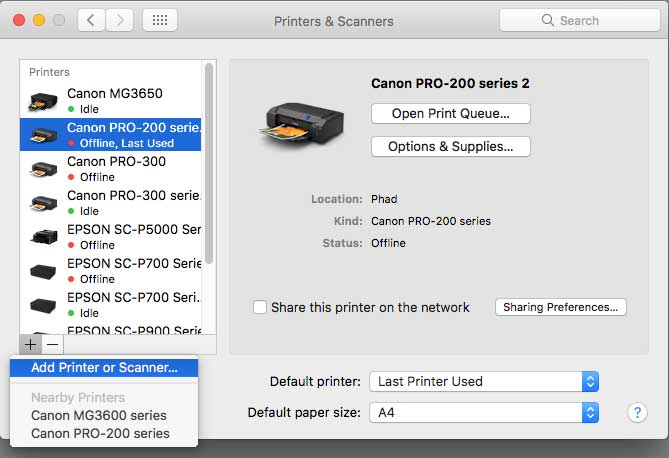The image size is (669, 458).
Task: Select the offline EPSON SC-P700 Series name
Action: 134,263
